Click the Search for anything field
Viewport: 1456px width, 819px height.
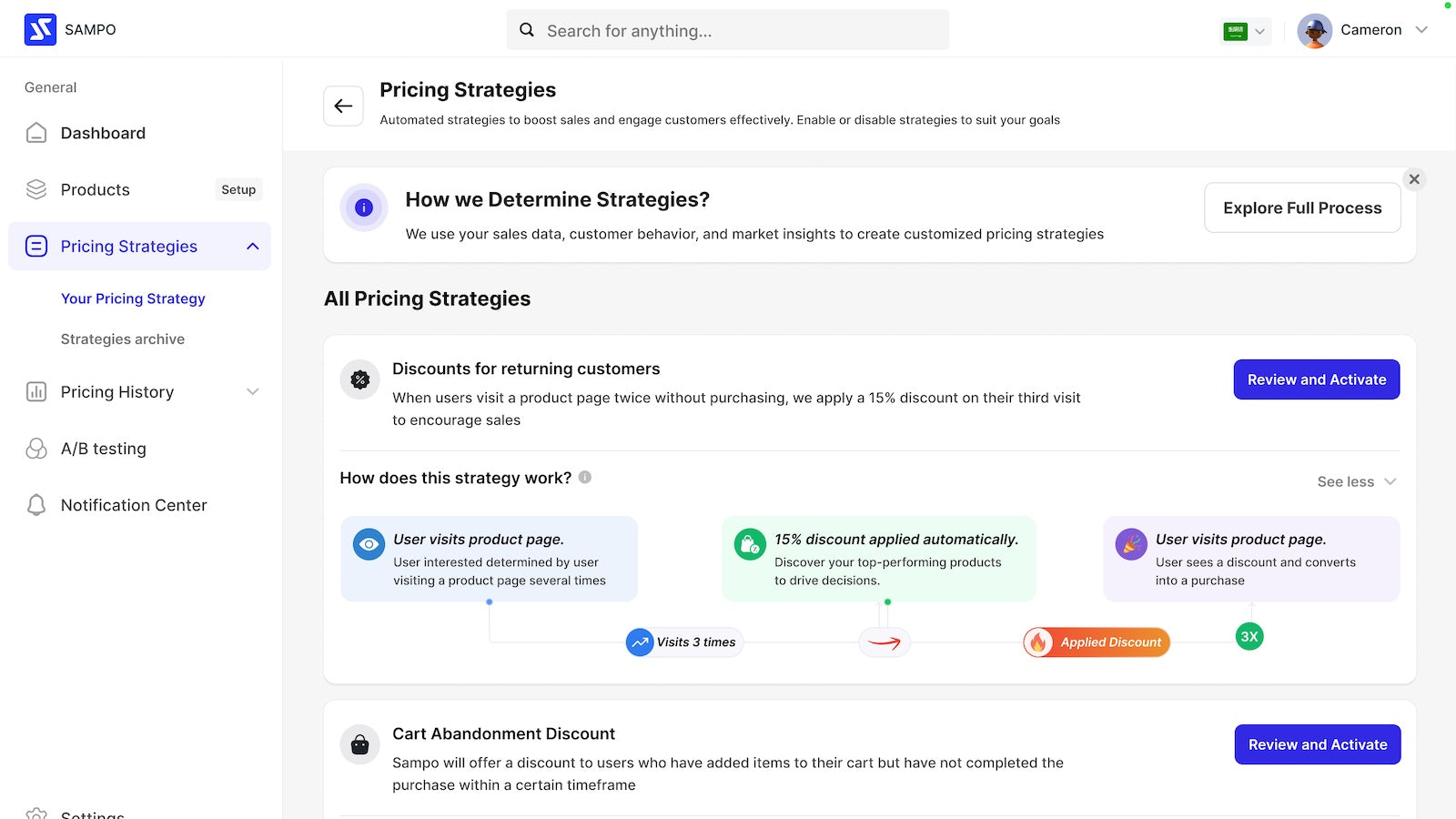click(728, 30)
